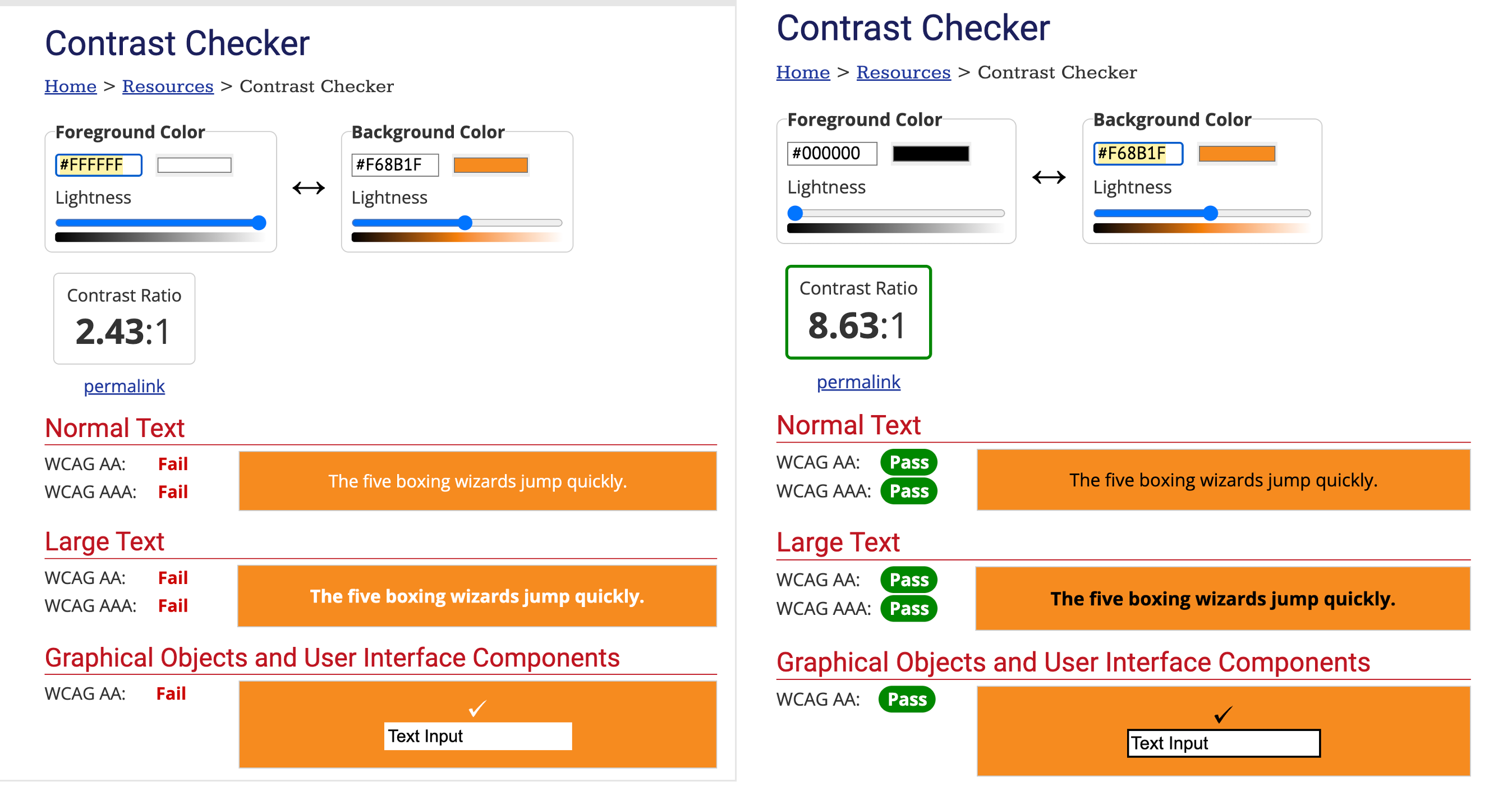Click white foreground lightness slider handle
1512x786 pixels.
(259, 223)
